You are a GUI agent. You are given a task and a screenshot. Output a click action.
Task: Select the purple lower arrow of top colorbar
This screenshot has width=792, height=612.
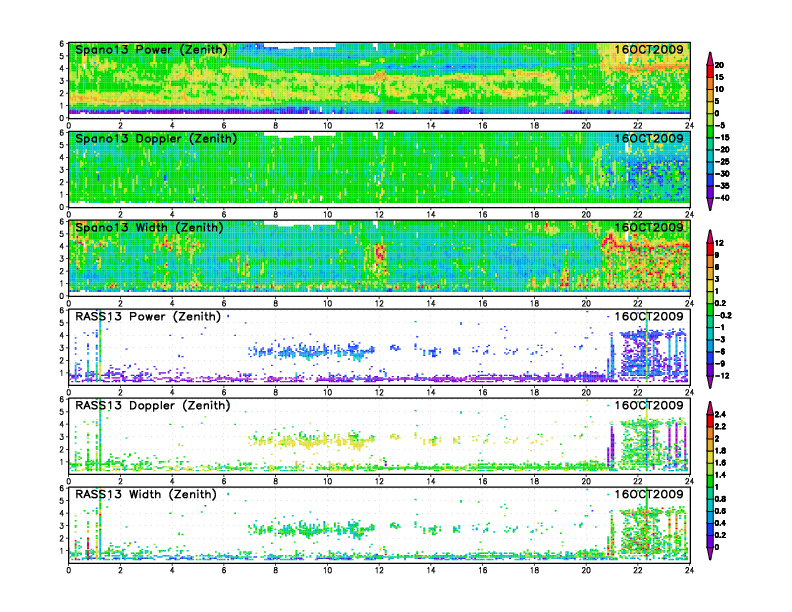710,205
